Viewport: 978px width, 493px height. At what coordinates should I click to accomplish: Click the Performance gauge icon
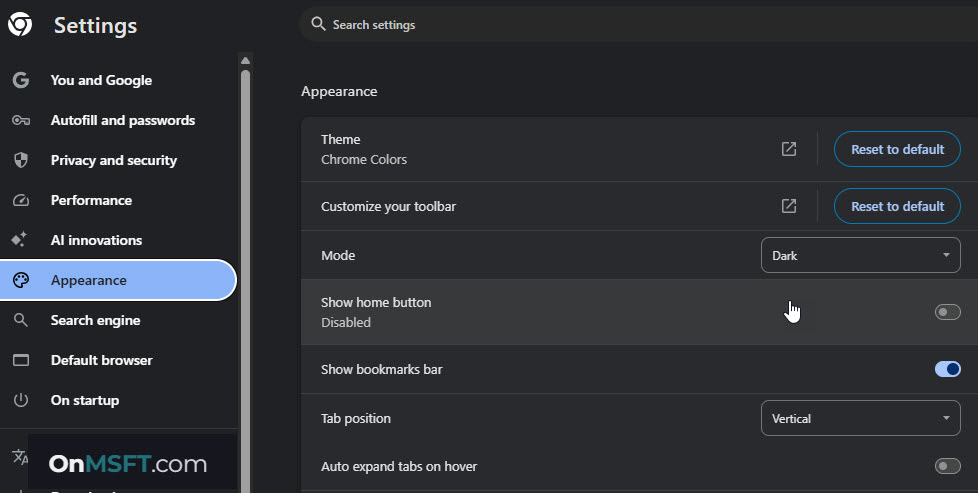pyautogui.click(x=20, y=200)
